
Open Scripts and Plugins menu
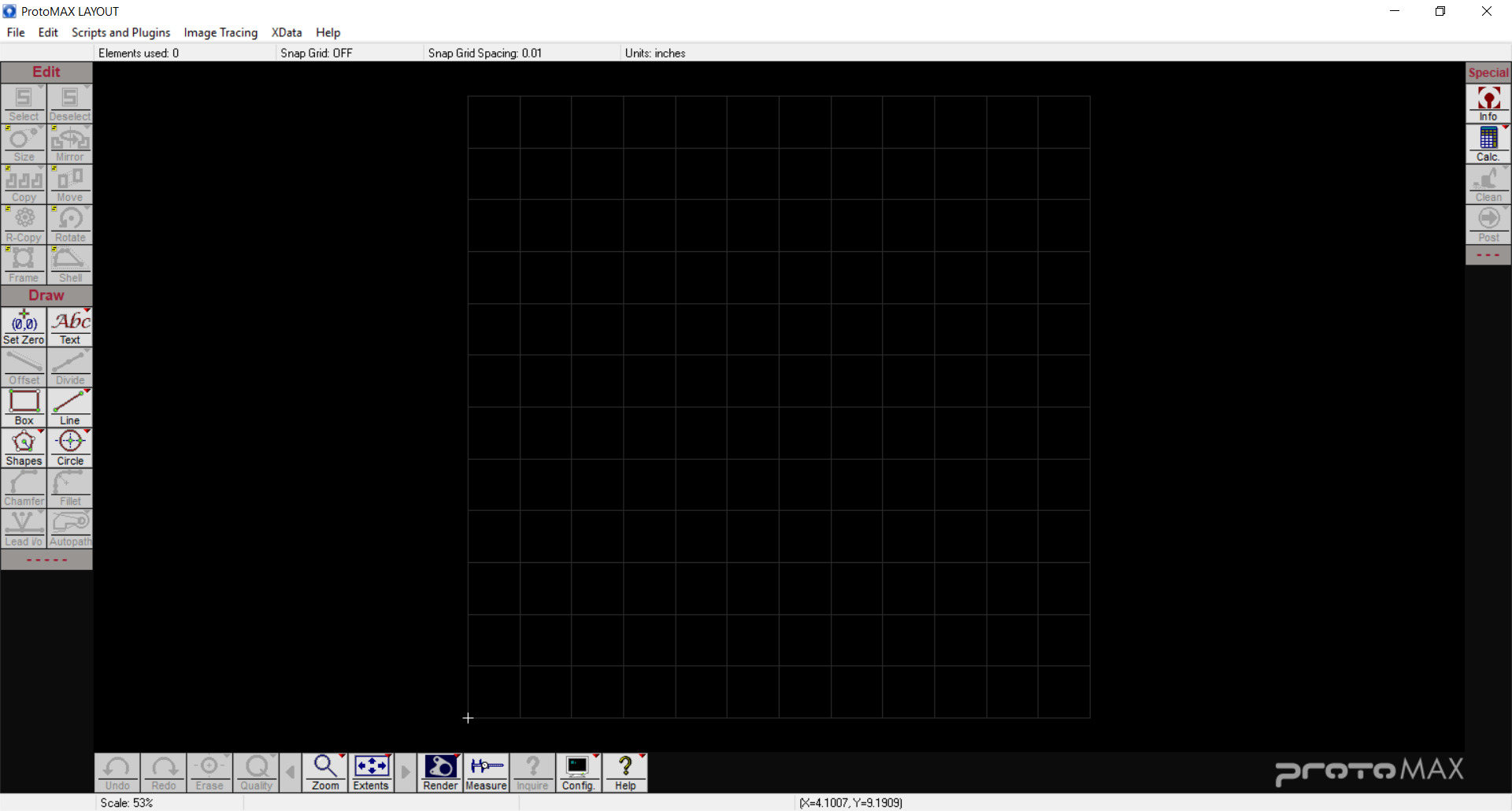tap(120, 32)
